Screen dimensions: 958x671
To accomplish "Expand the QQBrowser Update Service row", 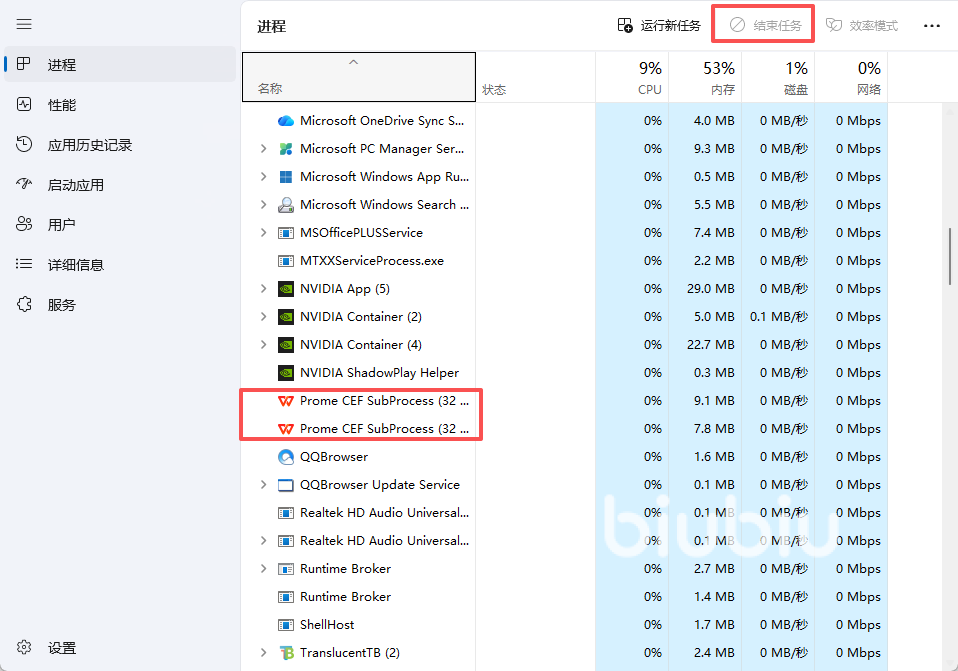I will [263, 485].
